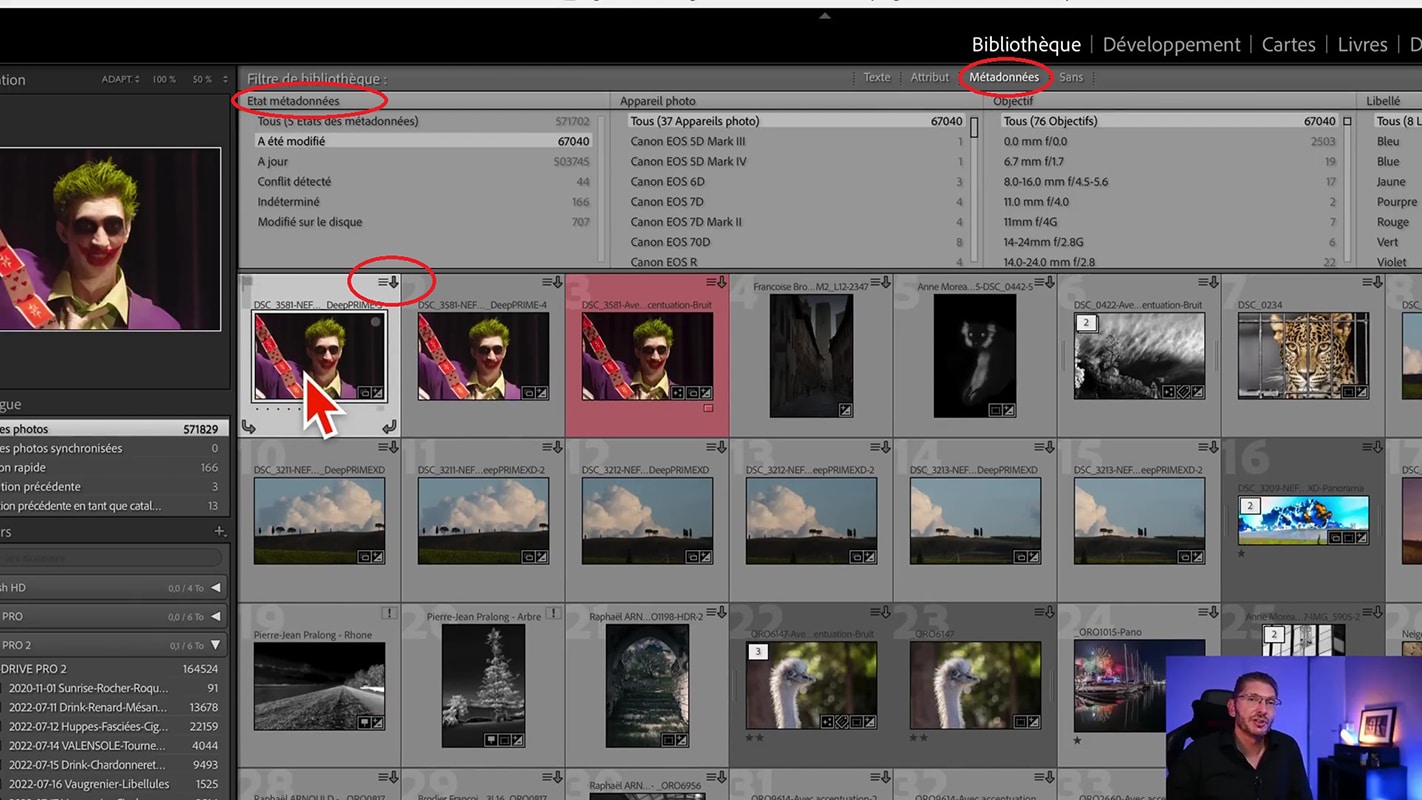The width and height of the screenshot is (1422, 800).
Task: Click metadata status icon on DSC_3581 DeepPRIME-4 cell
Action: [552, 283]
